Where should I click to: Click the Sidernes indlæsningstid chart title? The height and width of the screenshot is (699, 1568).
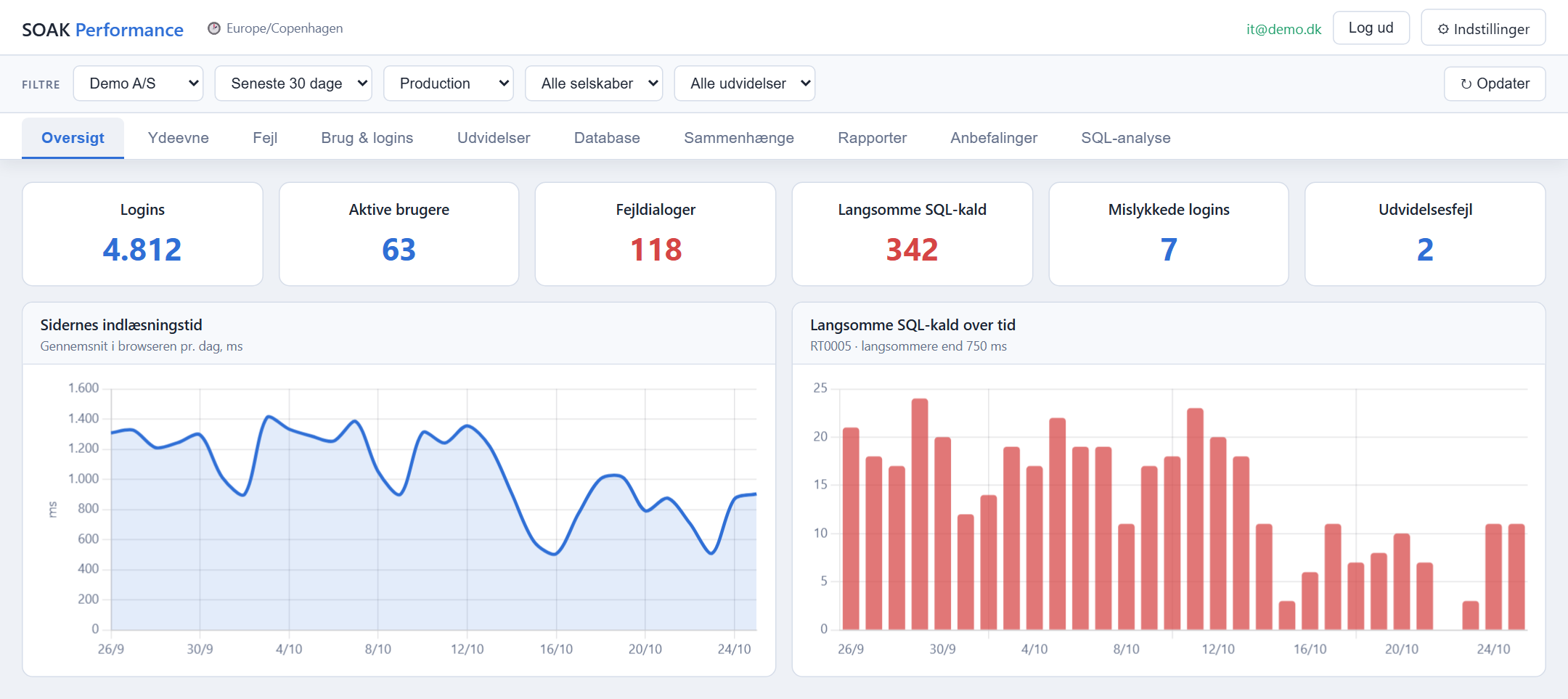[121, 325]
